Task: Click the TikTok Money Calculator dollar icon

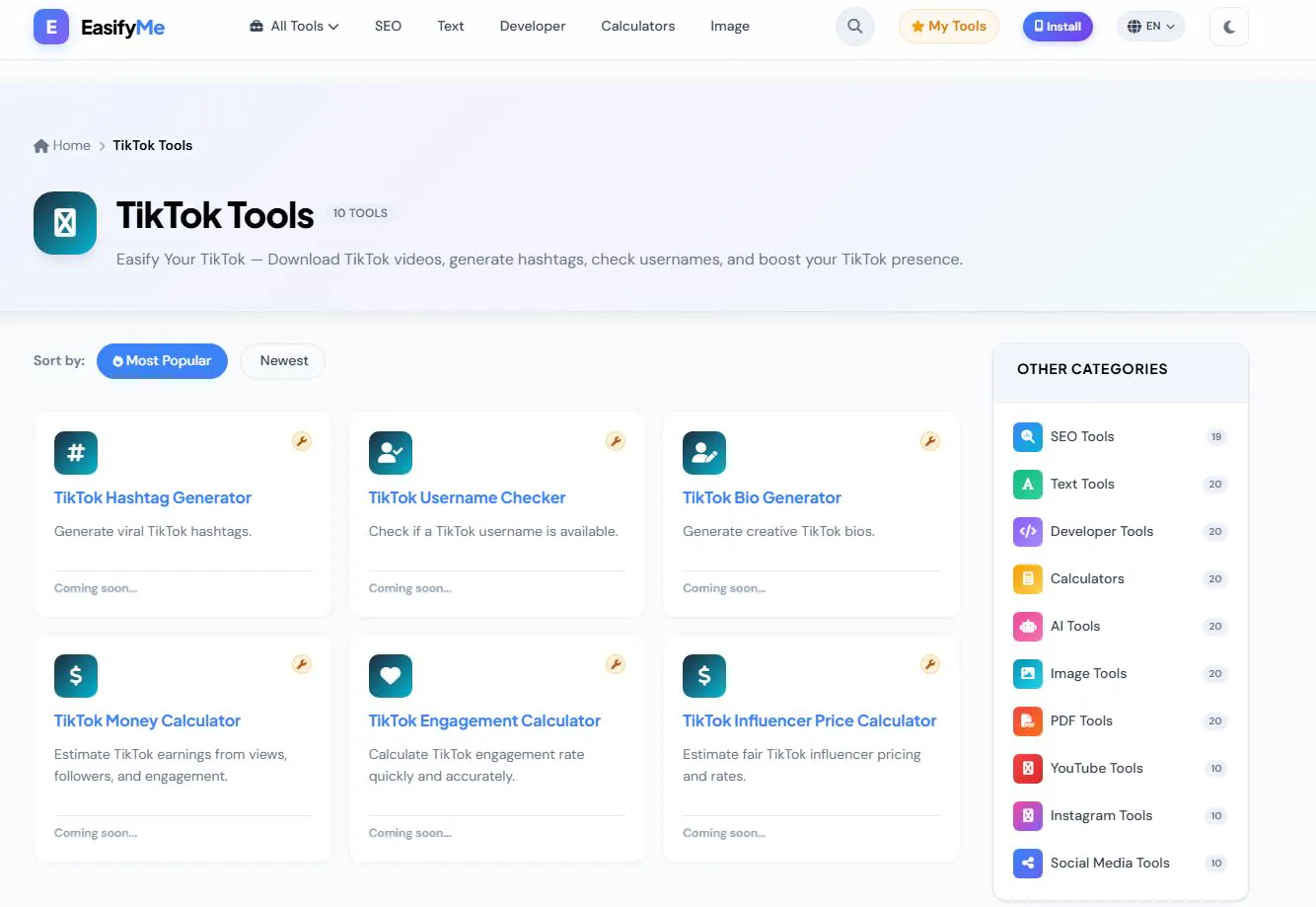Action: (76, 676)
